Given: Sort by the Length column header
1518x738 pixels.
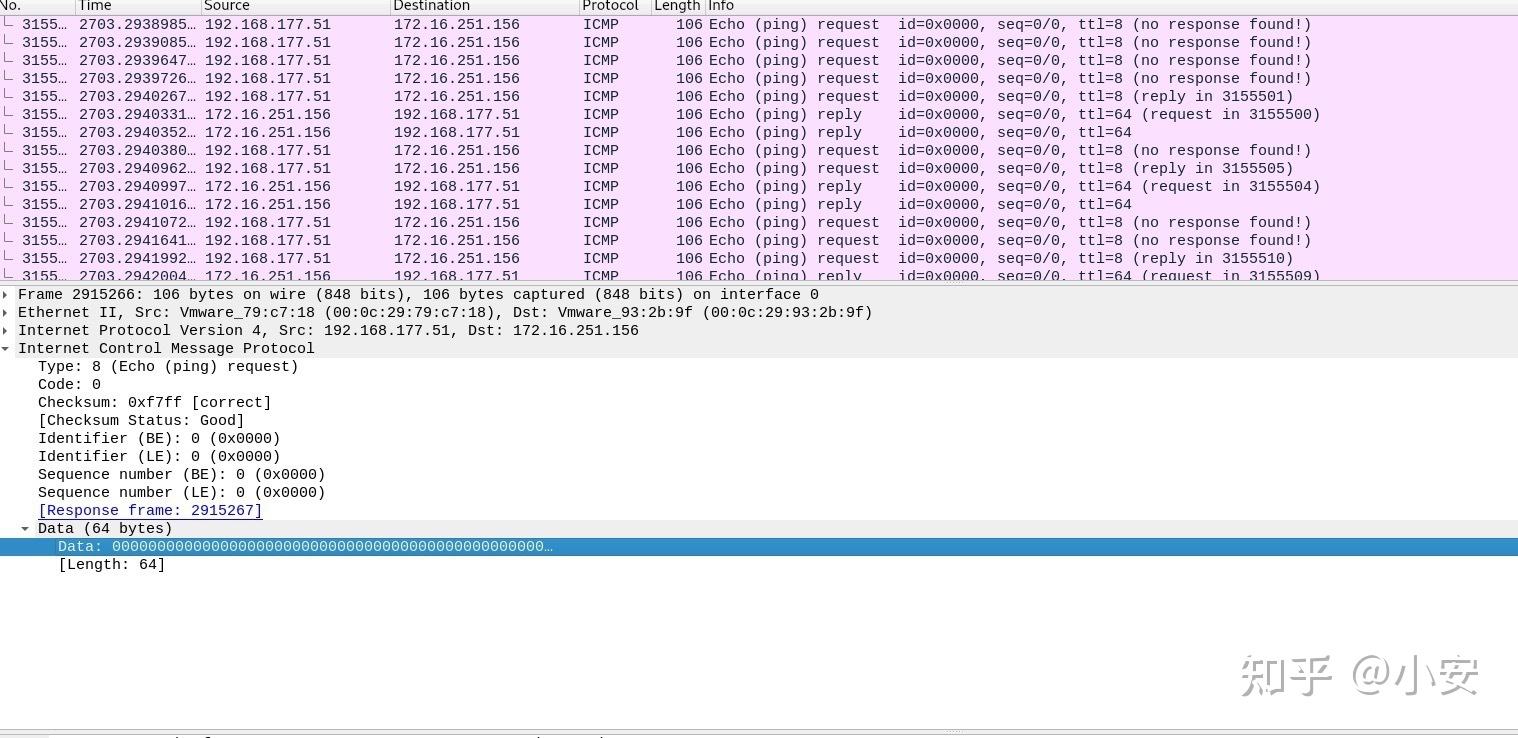Looking at the screenshot, I should [678, 6].
